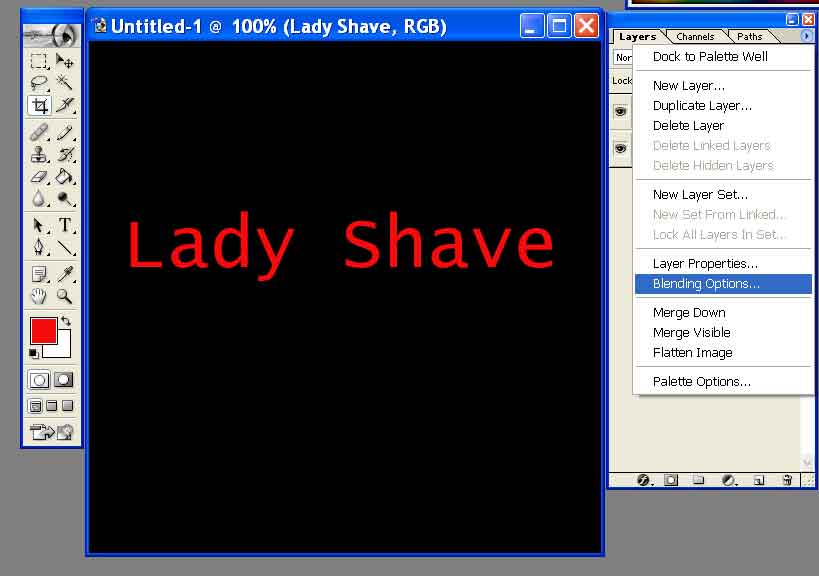The image size is (819, 576).
Task: Choose Standard Screen Mode
Action: tap(36, 406)
